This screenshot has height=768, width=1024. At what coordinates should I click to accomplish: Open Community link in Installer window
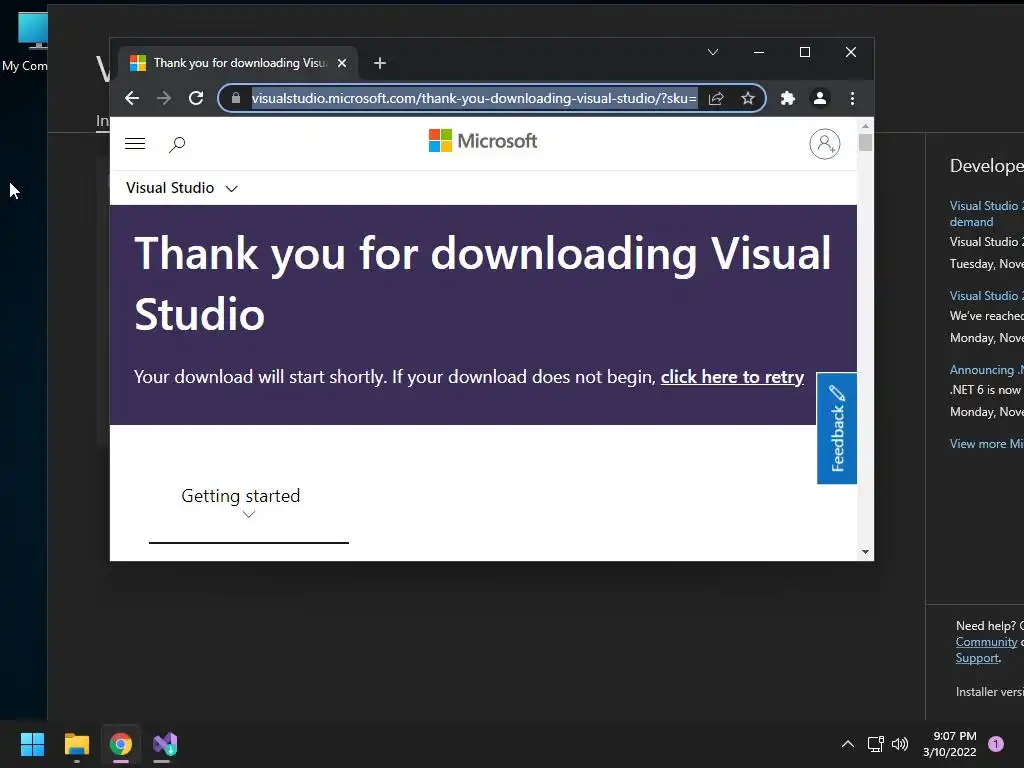[x=986, y=642]
